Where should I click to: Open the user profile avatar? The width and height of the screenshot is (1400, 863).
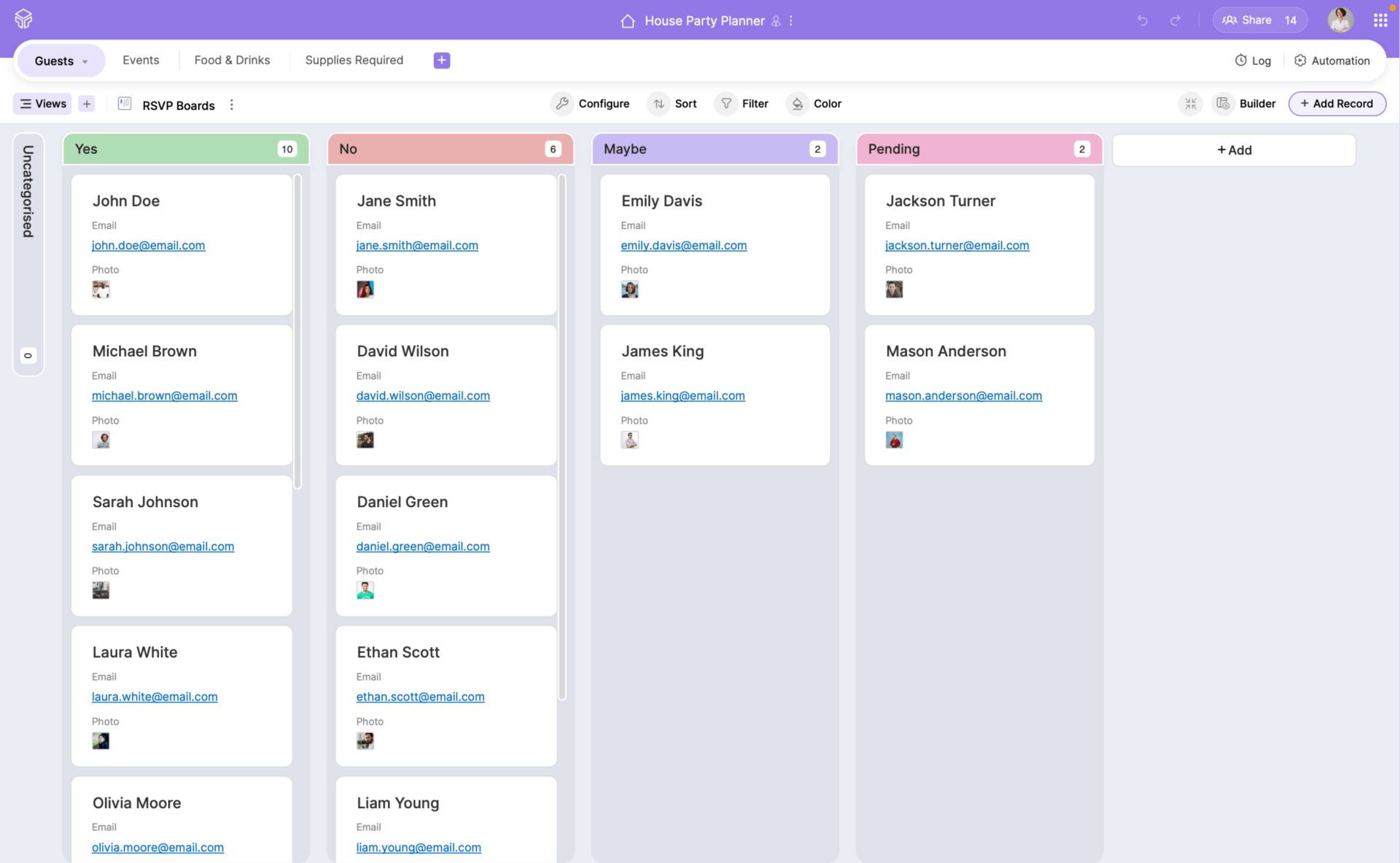pyautogui.click(x=1340, y=20)
